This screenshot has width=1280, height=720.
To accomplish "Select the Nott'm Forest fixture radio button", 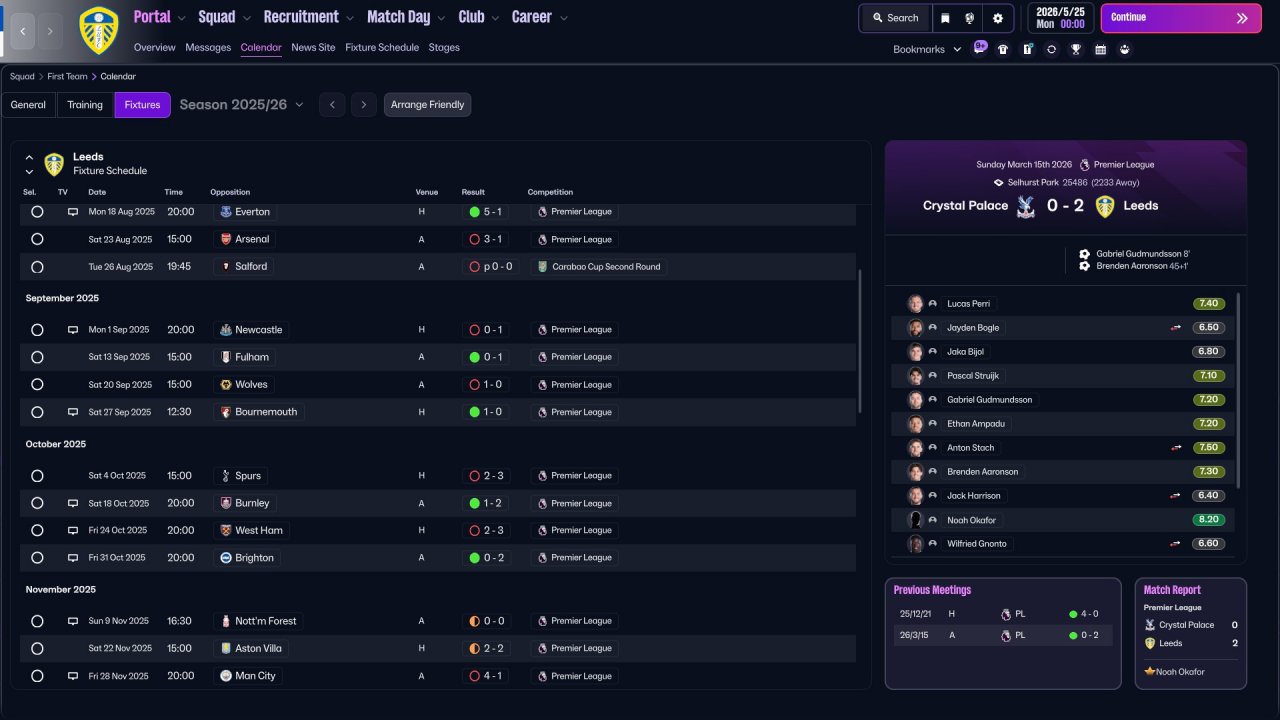I will point(37,621).
